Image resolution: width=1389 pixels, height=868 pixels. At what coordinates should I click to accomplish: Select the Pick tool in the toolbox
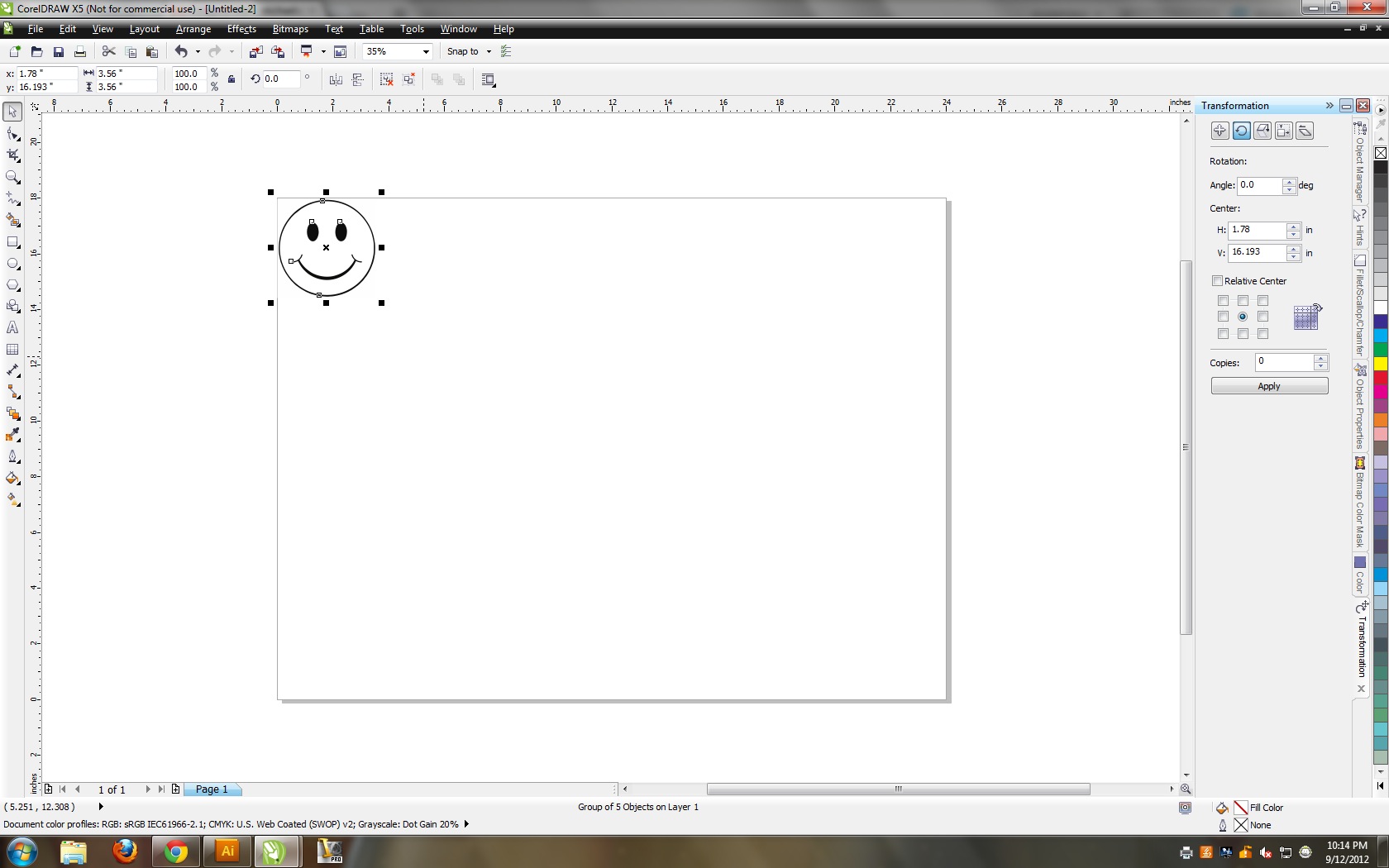coord(12,112)
